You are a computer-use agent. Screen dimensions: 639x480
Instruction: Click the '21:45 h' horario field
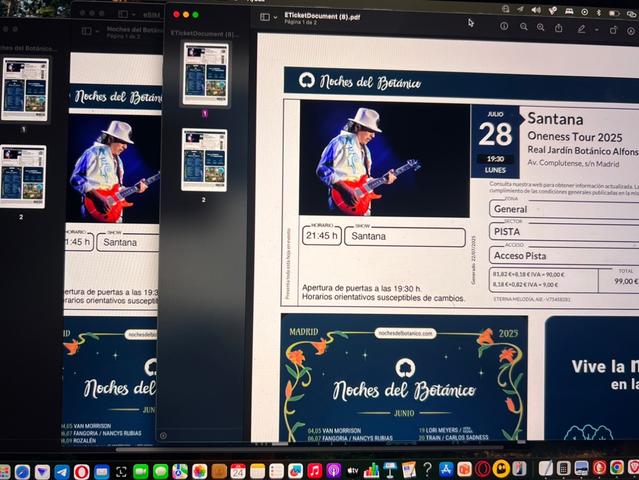pos(322,236)
